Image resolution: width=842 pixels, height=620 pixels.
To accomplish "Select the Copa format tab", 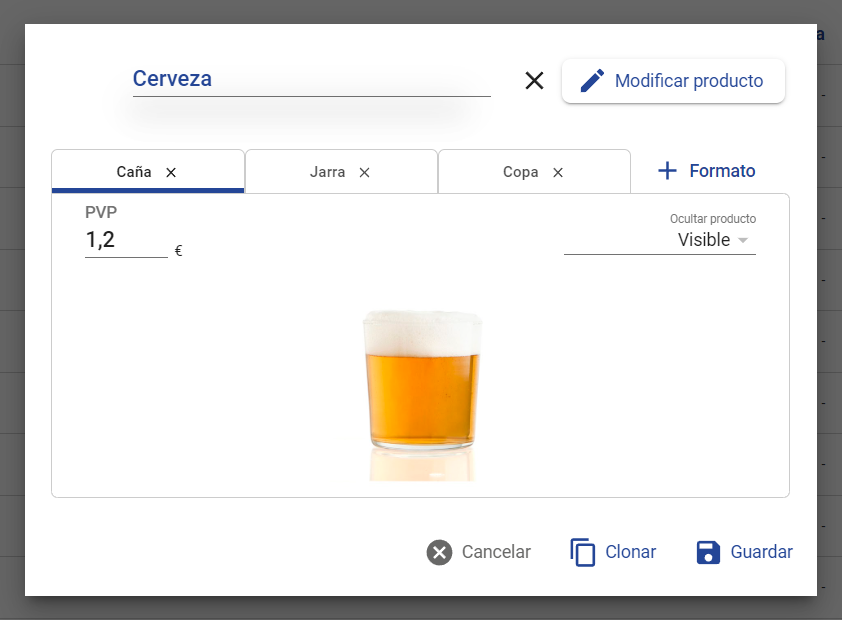I will click(534, 172).
